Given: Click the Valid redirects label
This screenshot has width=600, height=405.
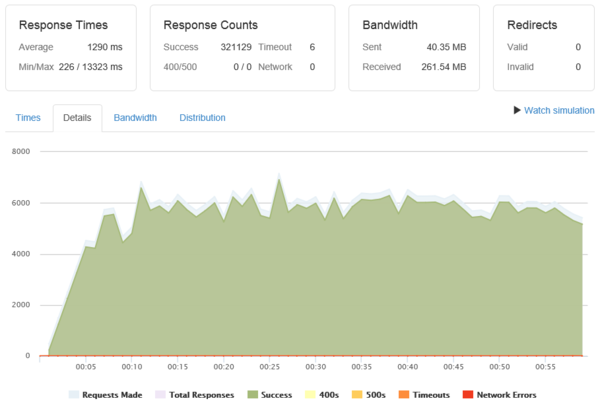Looking at the screenshot, I should [x=517, y=47].
